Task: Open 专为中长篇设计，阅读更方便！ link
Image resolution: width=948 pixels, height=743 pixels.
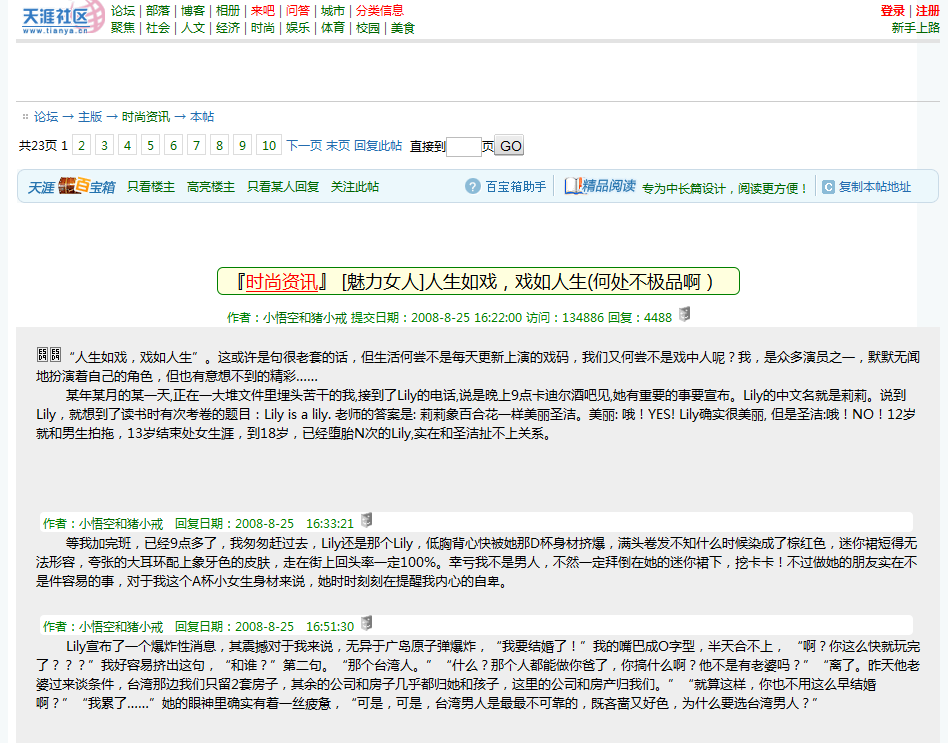Action: [x=725, y=189]
